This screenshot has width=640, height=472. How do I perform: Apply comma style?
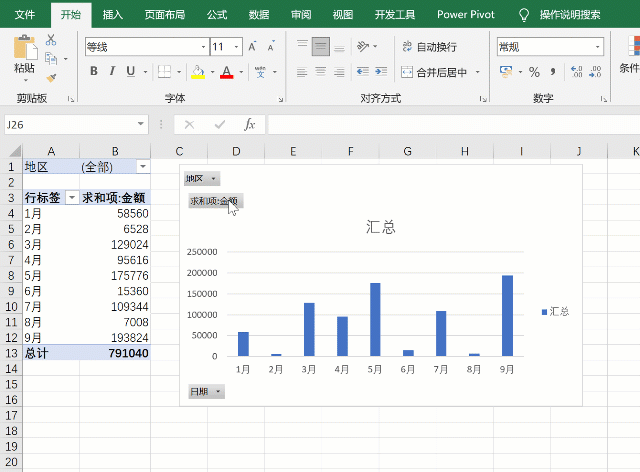tap(553, 72)
